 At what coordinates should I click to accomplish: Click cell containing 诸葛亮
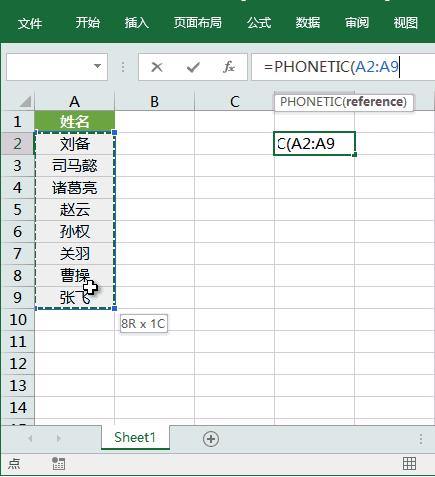pyautogui.click(x=75, y=188)
